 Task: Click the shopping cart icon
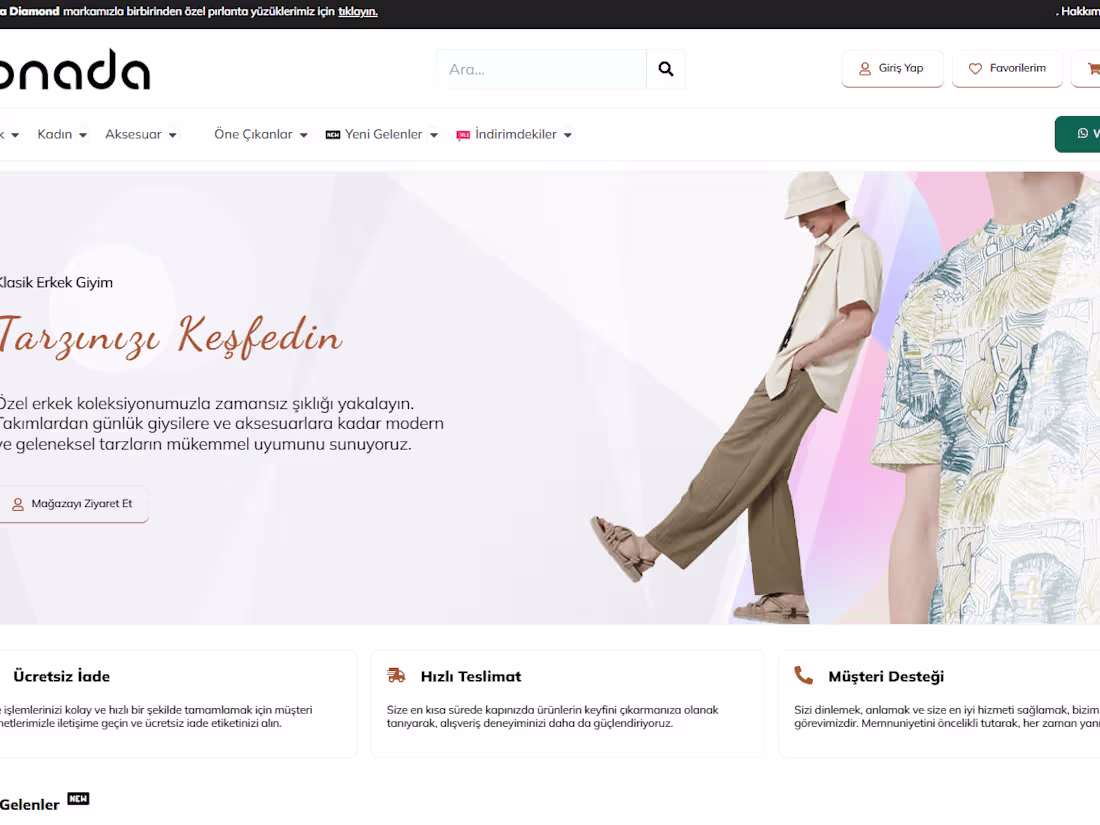coord(1094,69)
